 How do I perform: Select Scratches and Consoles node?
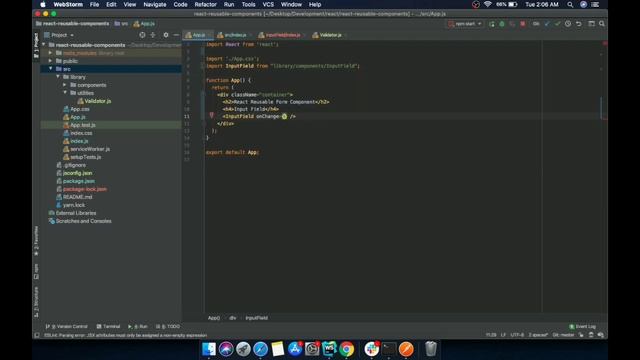pyautogui.click(x=80, y=221)
